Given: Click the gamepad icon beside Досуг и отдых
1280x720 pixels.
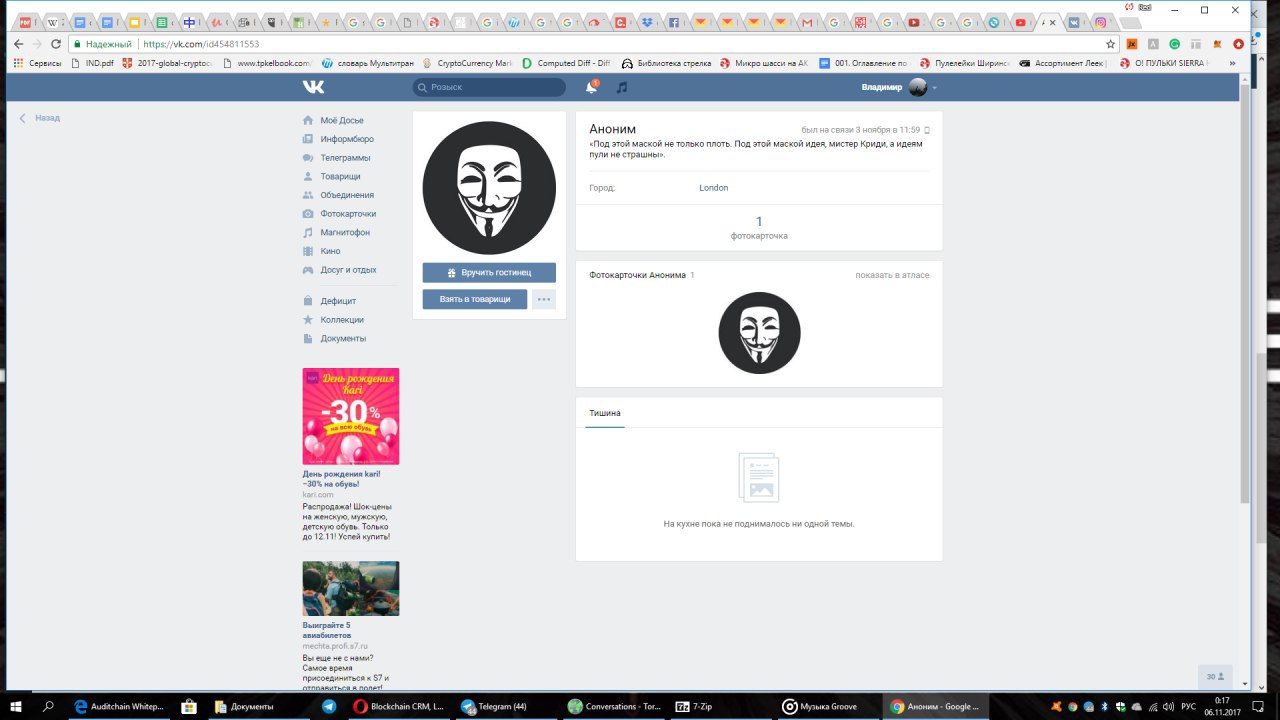Looking at the screenshot, I should [309, 270].
